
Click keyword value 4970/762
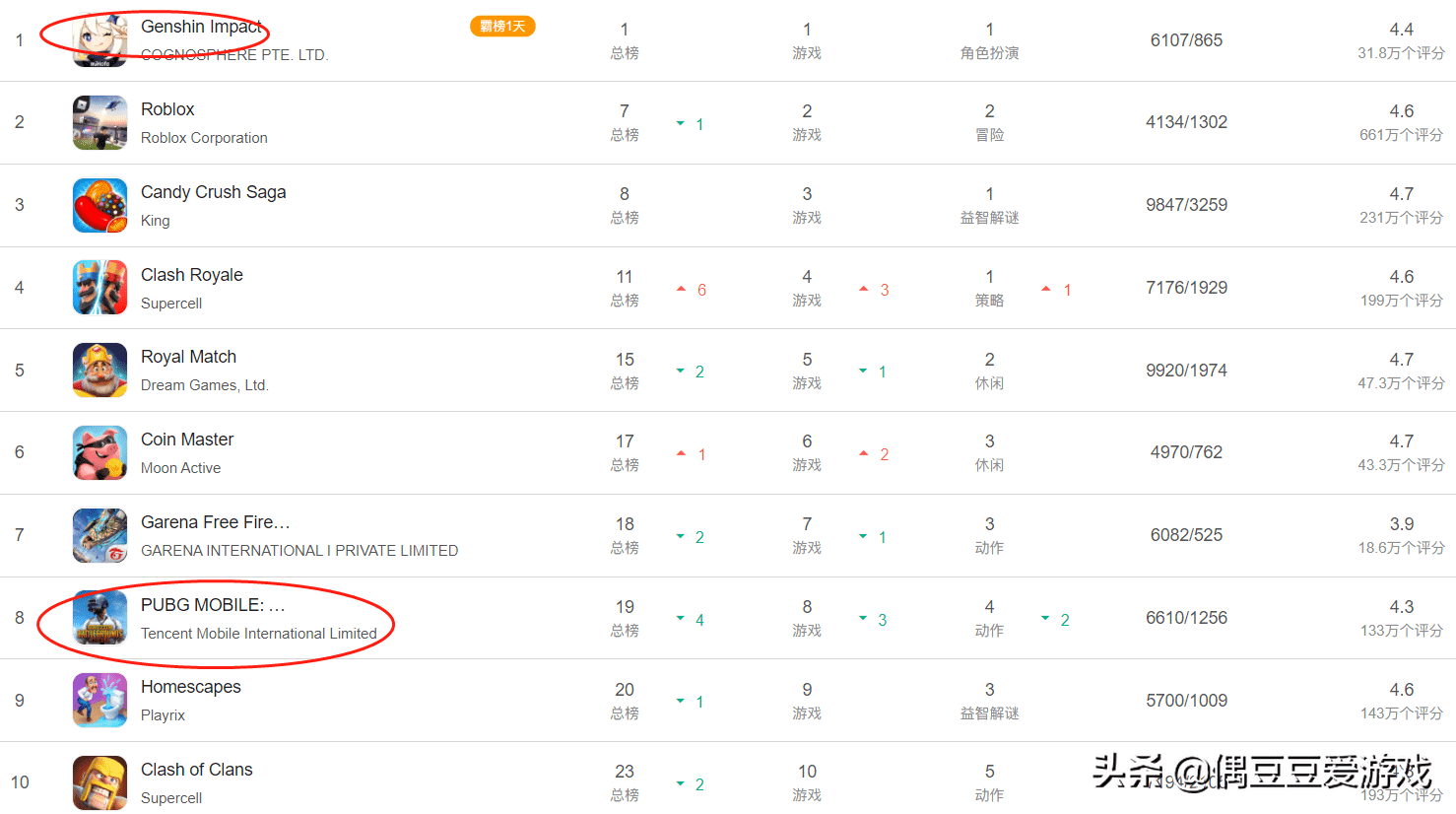[x=1186, y=452]
